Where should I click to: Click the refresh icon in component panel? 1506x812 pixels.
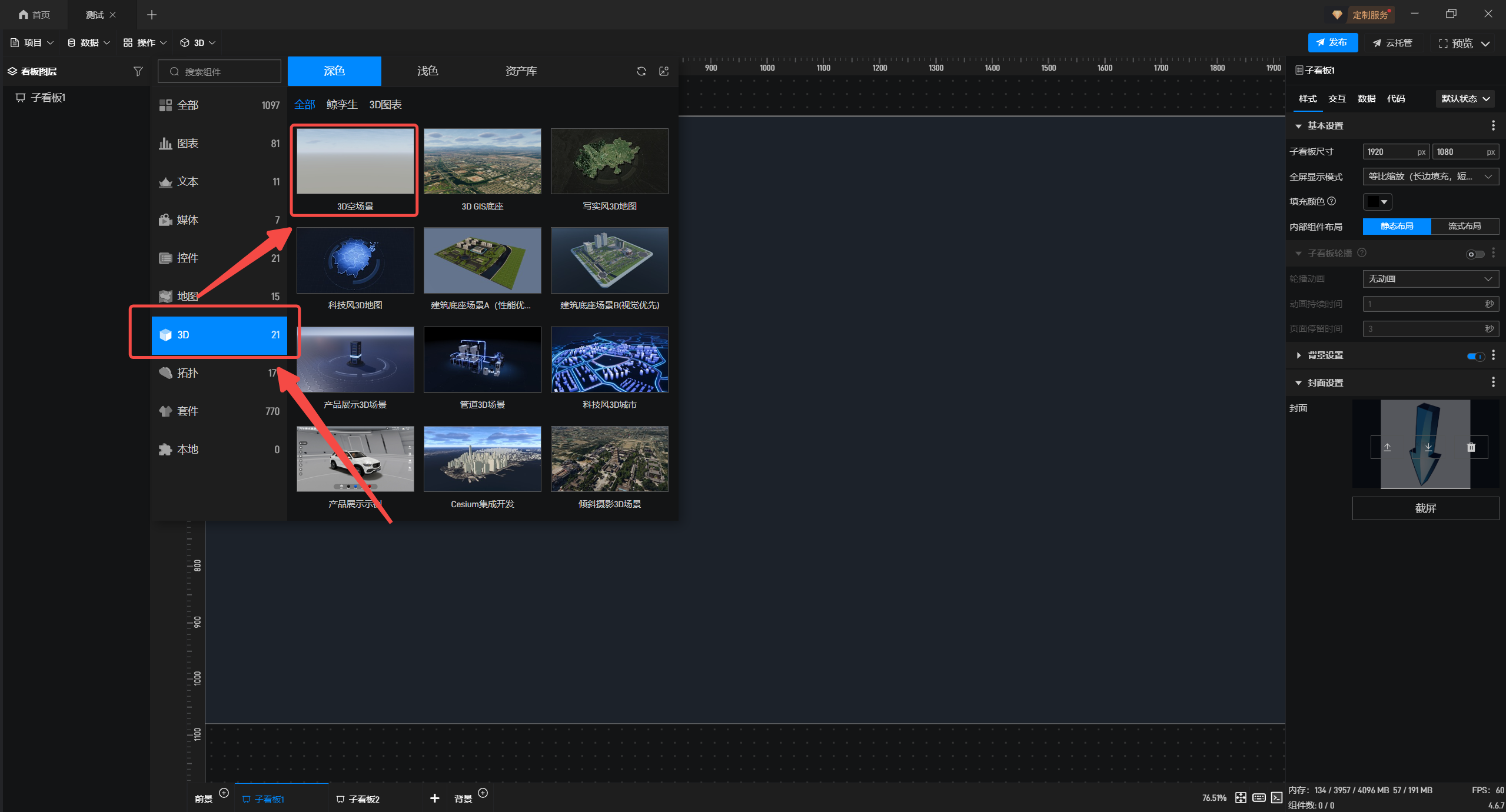click(641, 71)
